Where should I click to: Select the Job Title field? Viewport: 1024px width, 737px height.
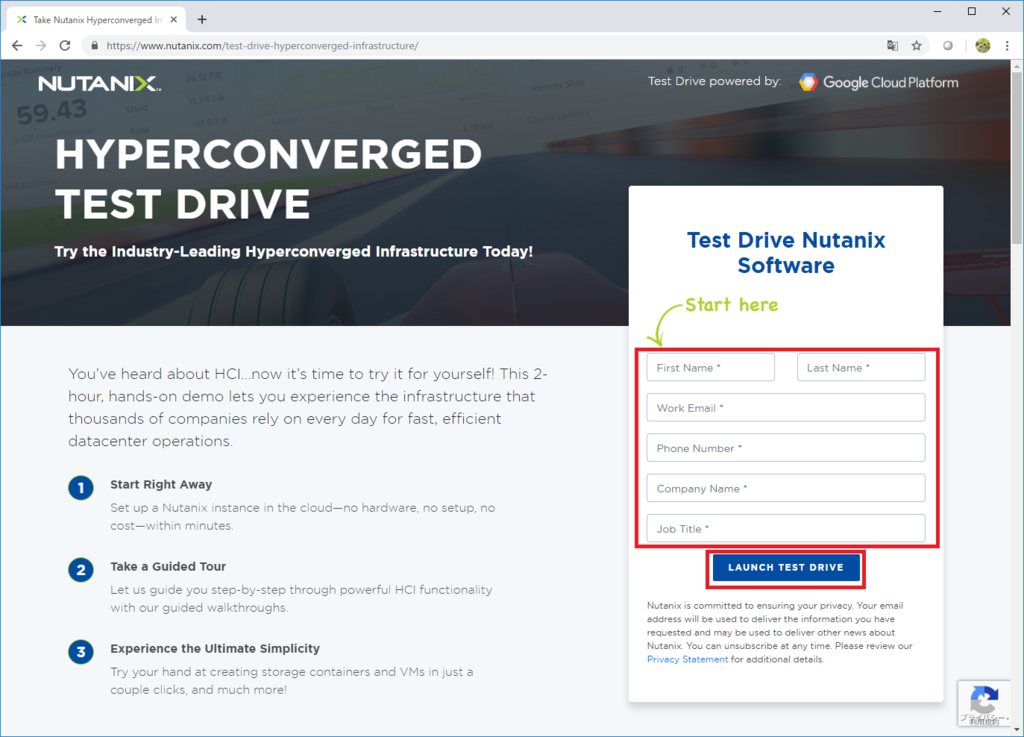(786, 529)
